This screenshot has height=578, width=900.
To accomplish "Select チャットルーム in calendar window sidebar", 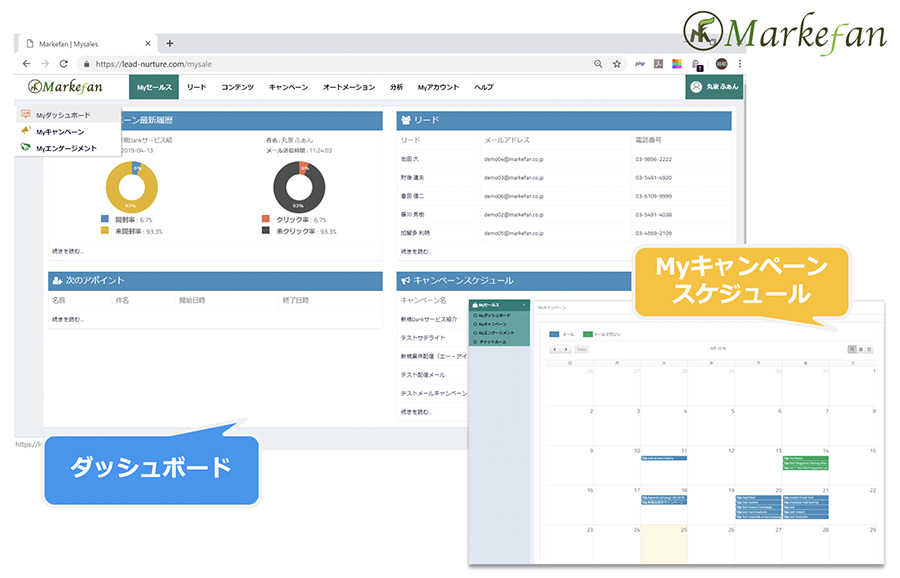I will point(492,342).
